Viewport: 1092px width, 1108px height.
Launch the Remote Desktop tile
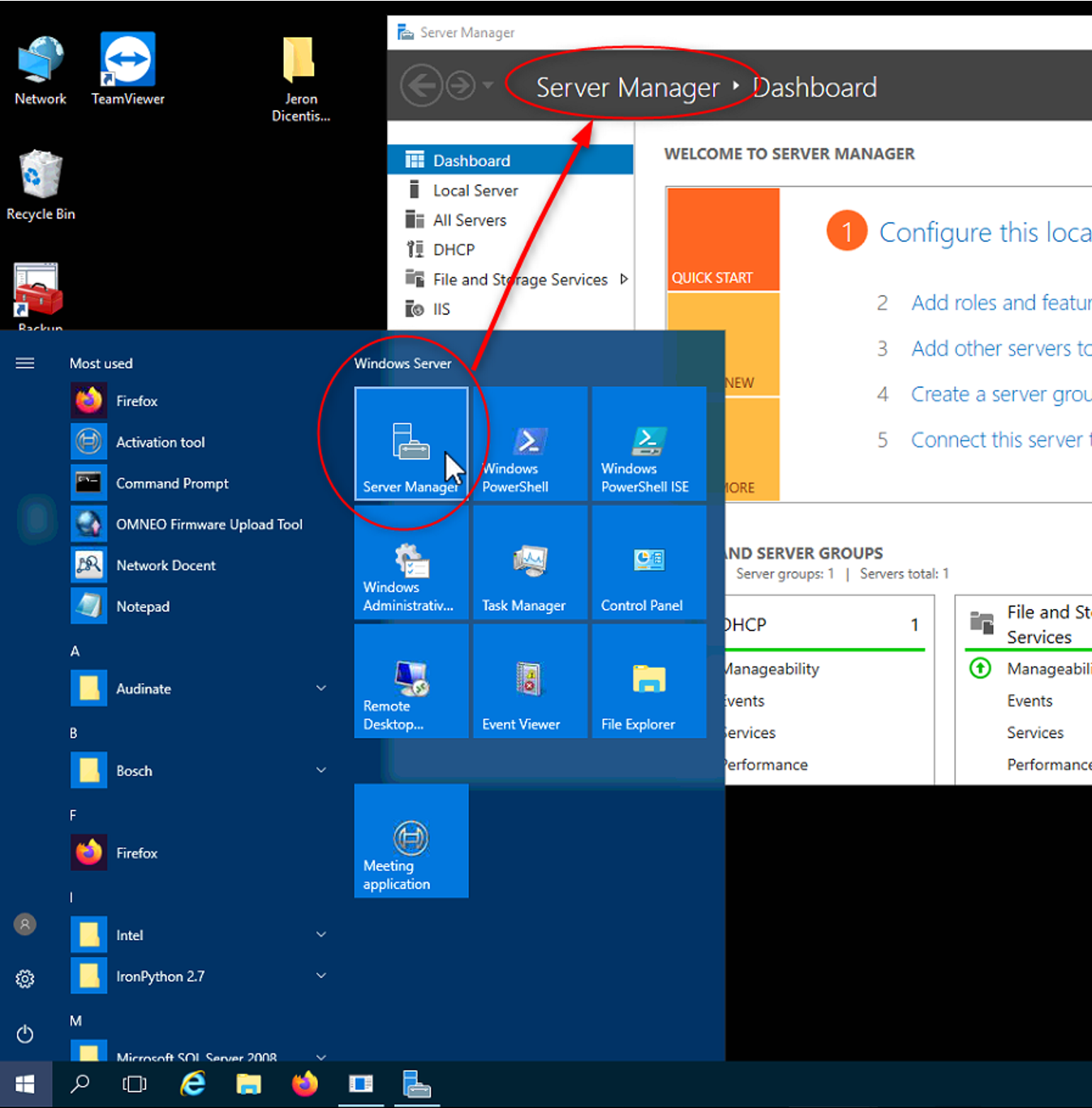(x=411, y=681)
